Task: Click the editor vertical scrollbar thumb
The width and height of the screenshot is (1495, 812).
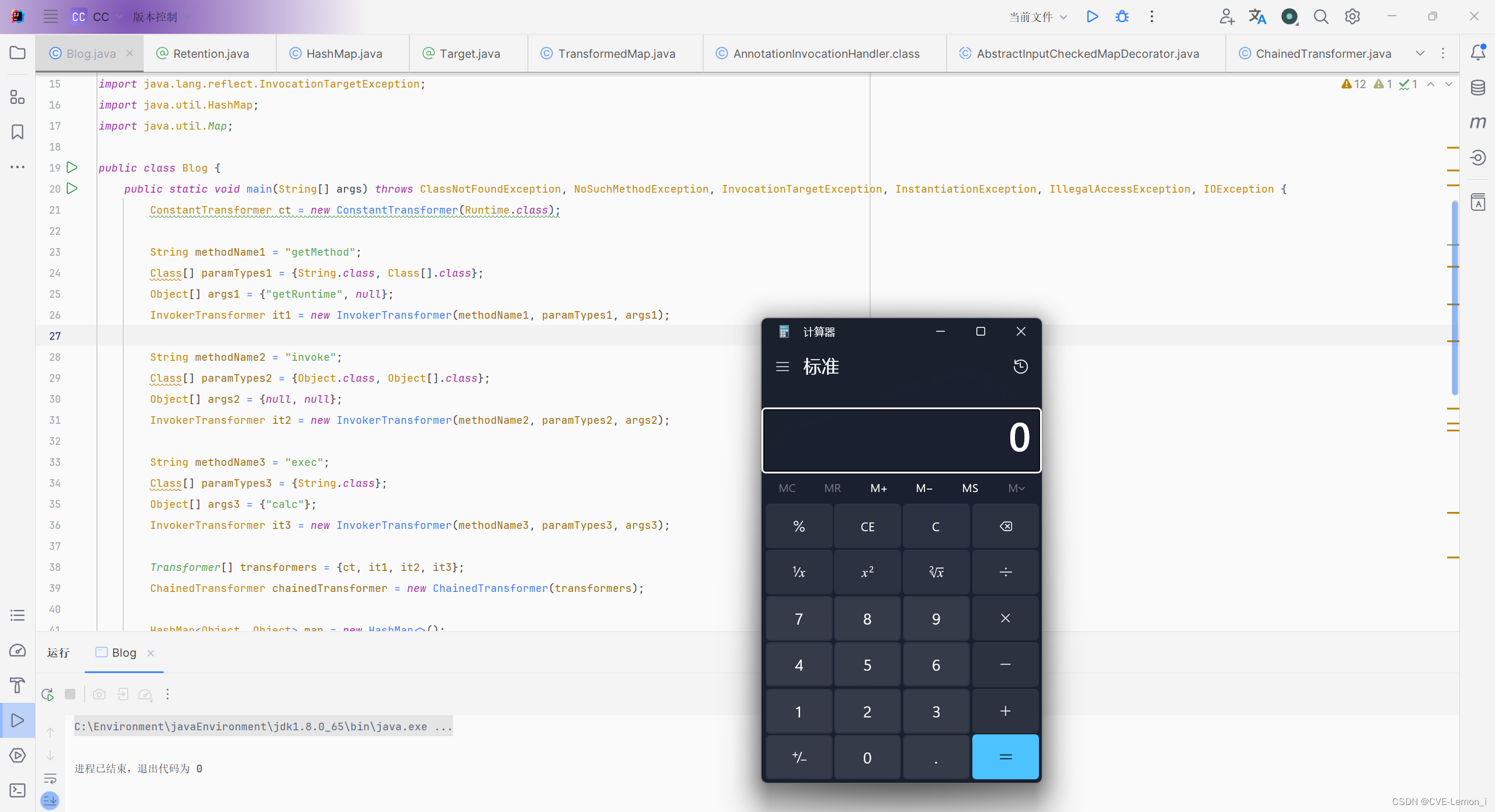Action: click(1455, 298)
